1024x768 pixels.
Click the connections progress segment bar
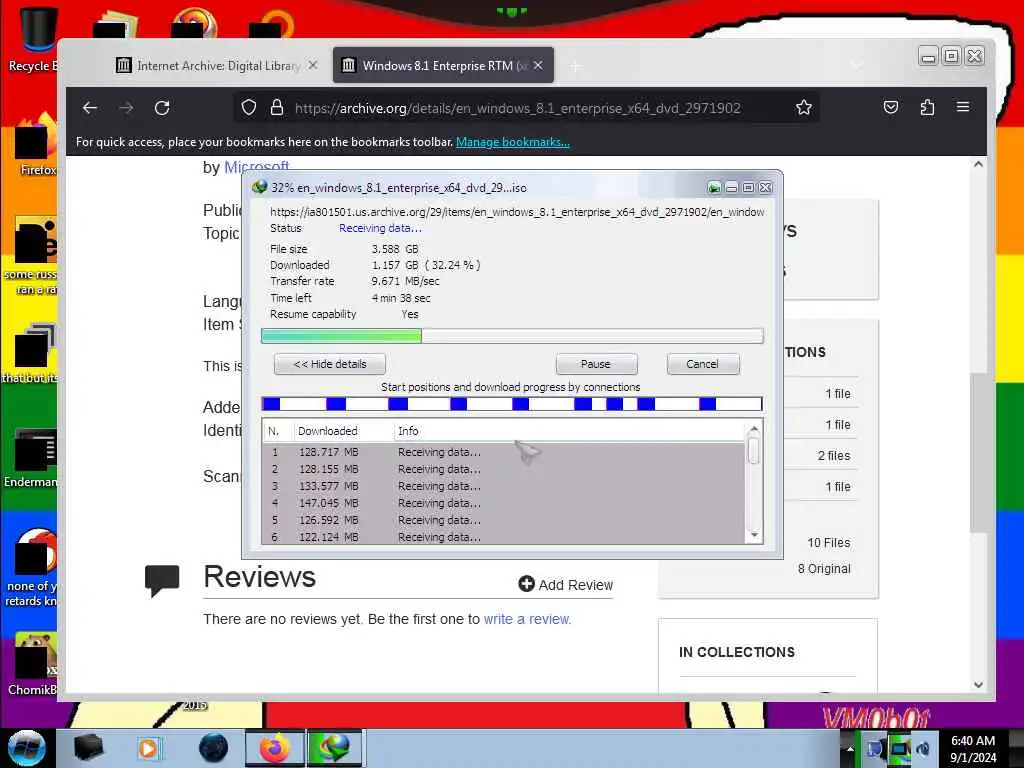click(512, 404)
